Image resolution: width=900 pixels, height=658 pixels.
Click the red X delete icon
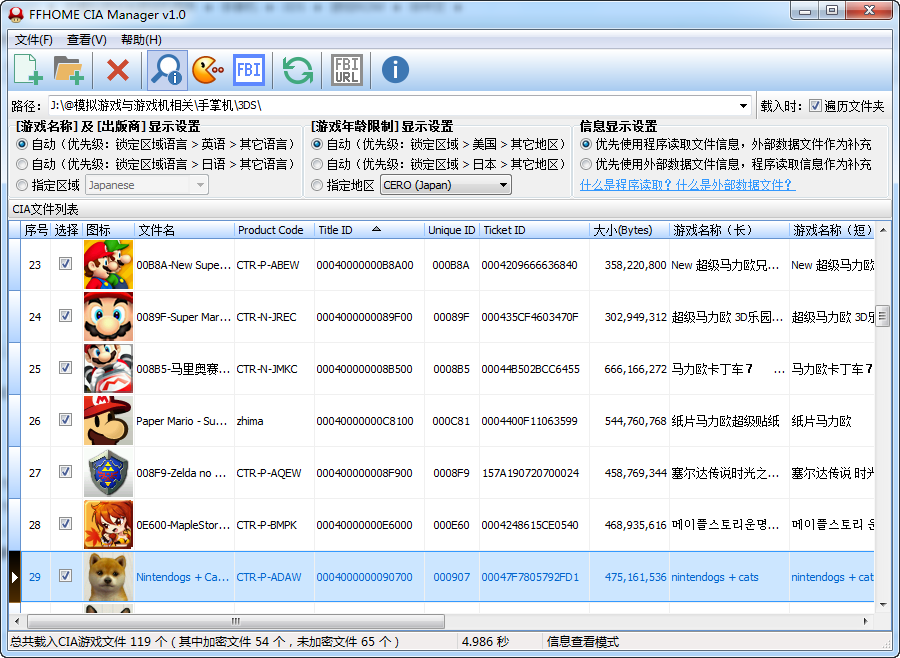(118, 70)
